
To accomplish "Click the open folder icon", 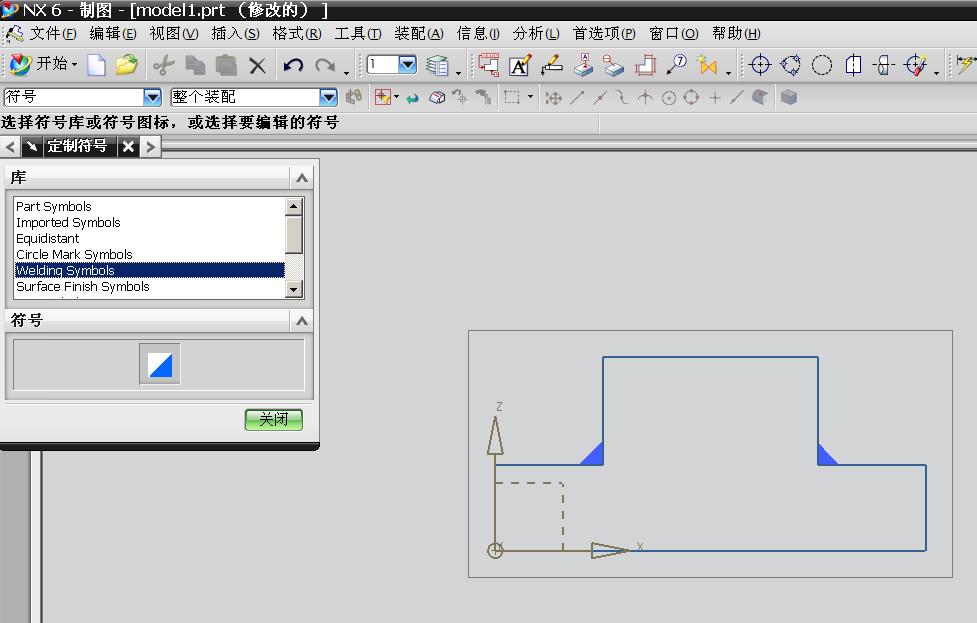I will tap(126, 65).
